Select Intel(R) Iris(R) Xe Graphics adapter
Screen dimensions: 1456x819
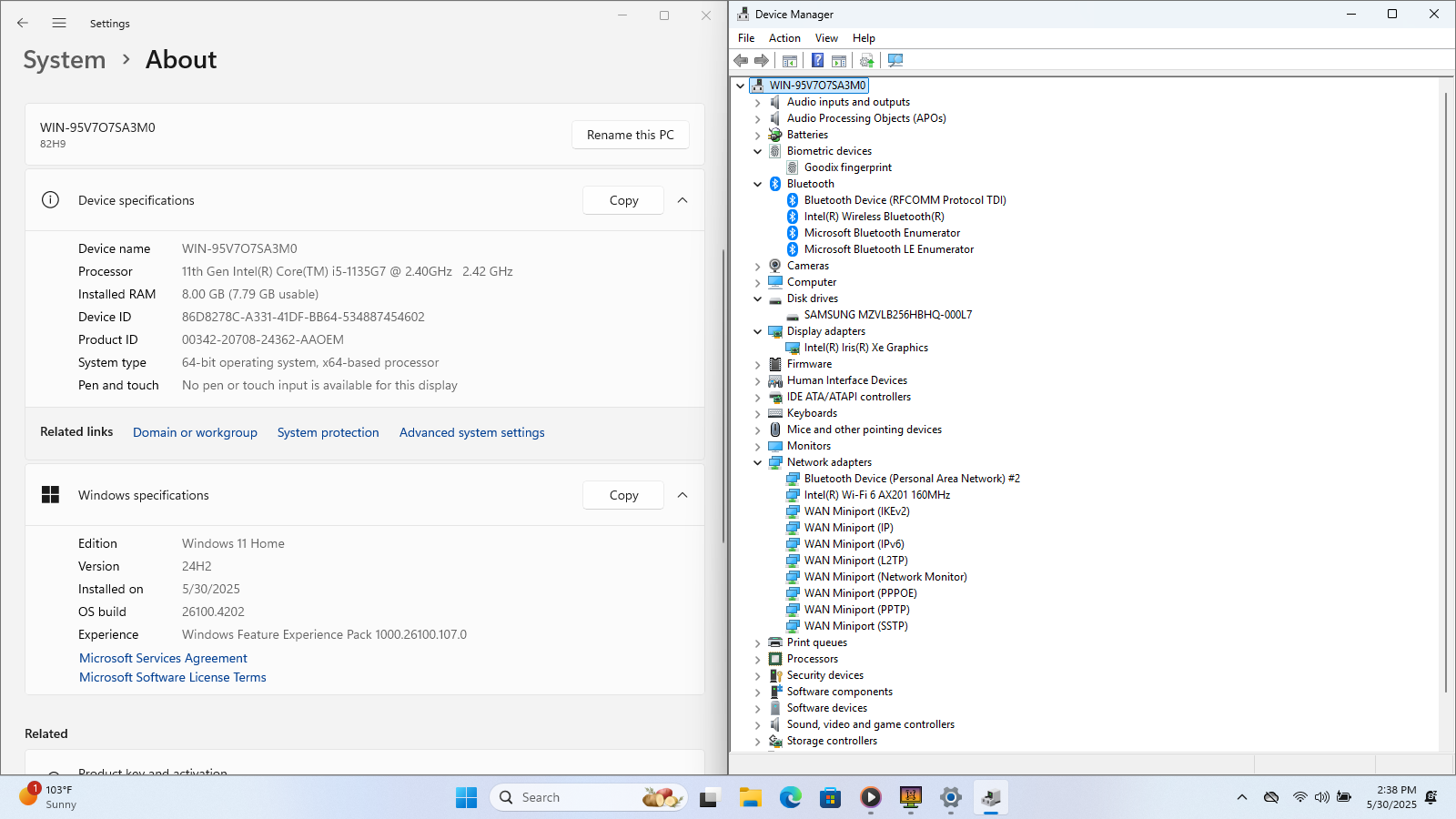point(865,348)
